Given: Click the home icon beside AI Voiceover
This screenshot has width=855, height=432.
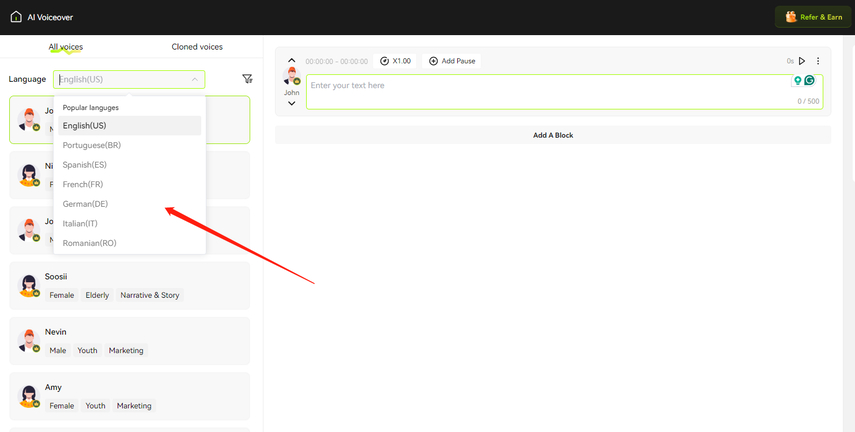Looking at the screenshot, I should click(16, 17).
